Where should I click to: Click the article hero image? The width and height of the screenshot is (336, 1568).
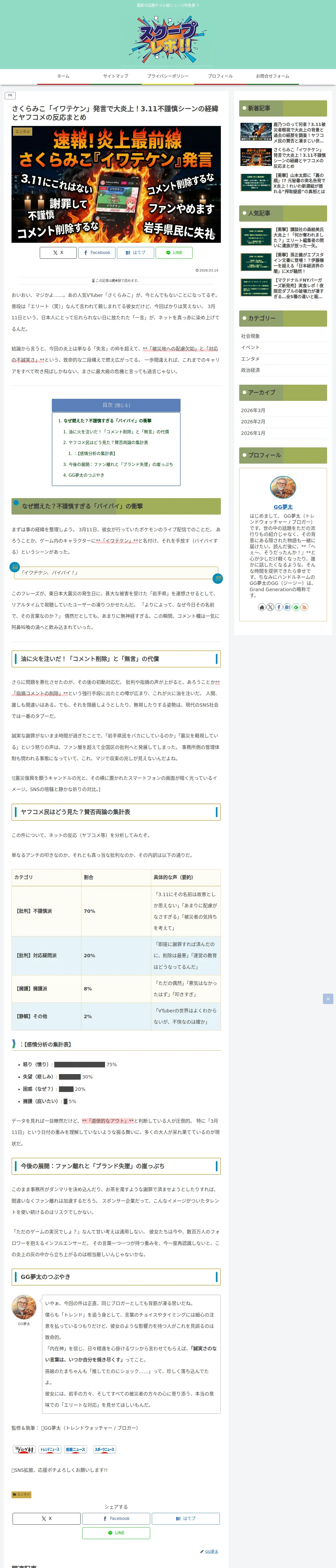(116, 185)
